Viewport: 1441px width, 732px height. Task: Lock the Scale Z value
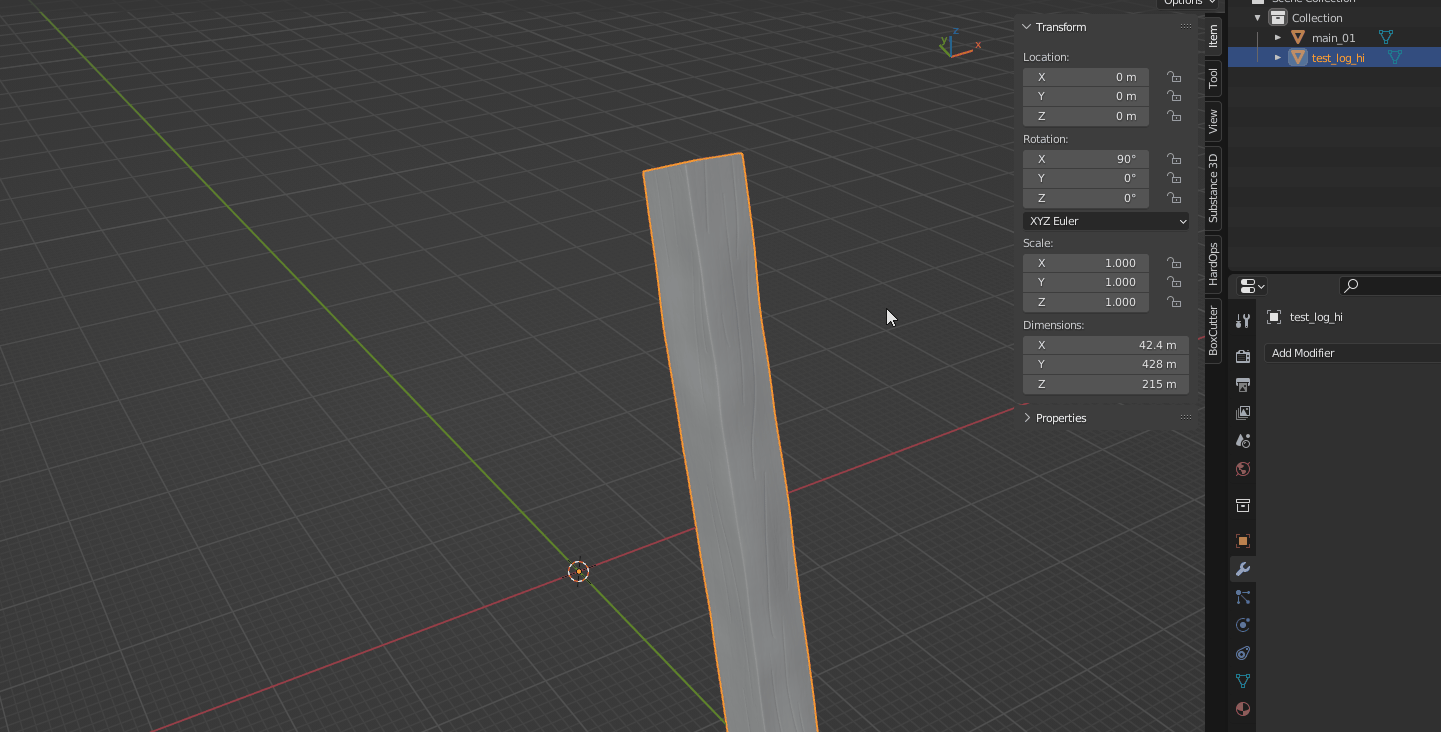(x=1175, y=302)
